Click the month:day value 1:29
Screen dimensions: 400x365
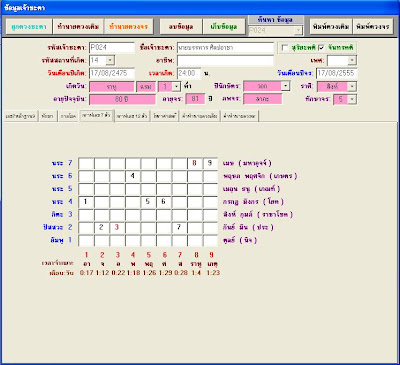point(165,273)
